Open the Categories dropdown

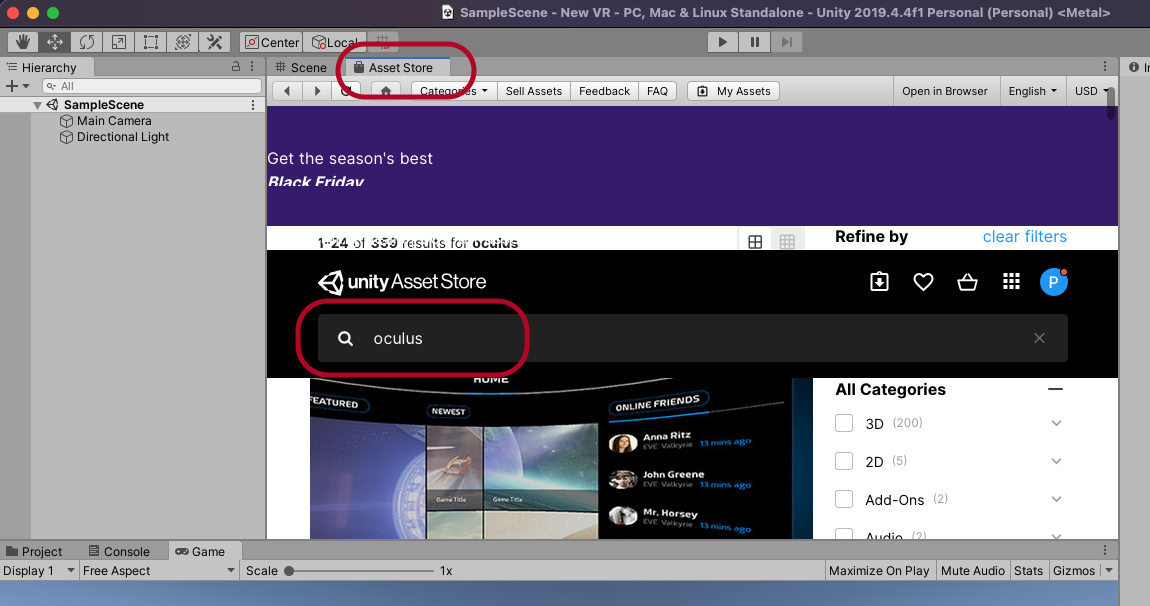[454, 91]
